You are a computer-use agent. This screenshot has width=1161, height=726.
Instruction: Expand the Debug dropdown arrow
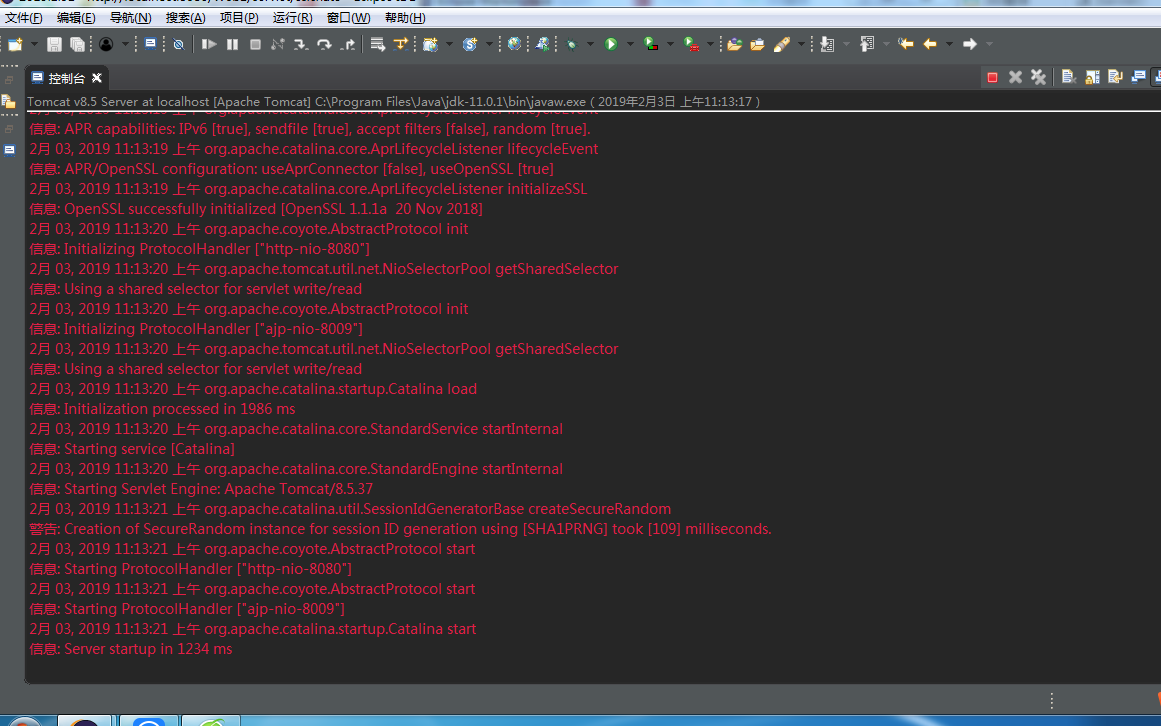(590, 44)
